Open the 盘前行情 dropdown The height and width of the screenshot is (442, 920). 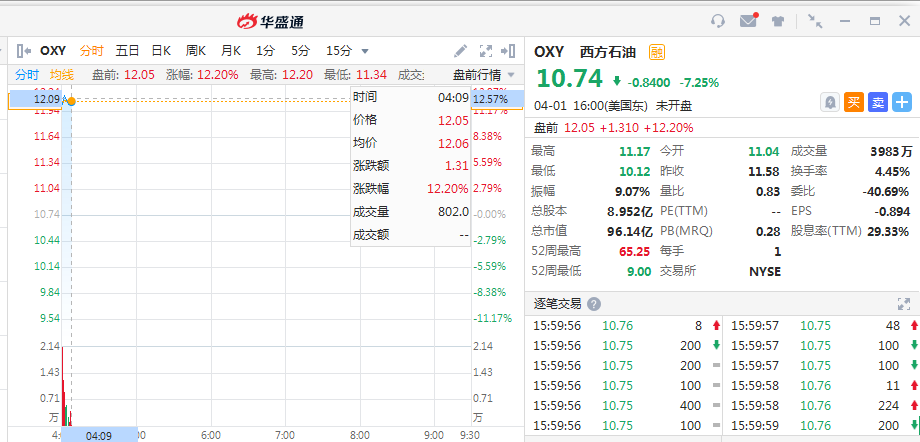pyautogui.click(x=484, y=75)
